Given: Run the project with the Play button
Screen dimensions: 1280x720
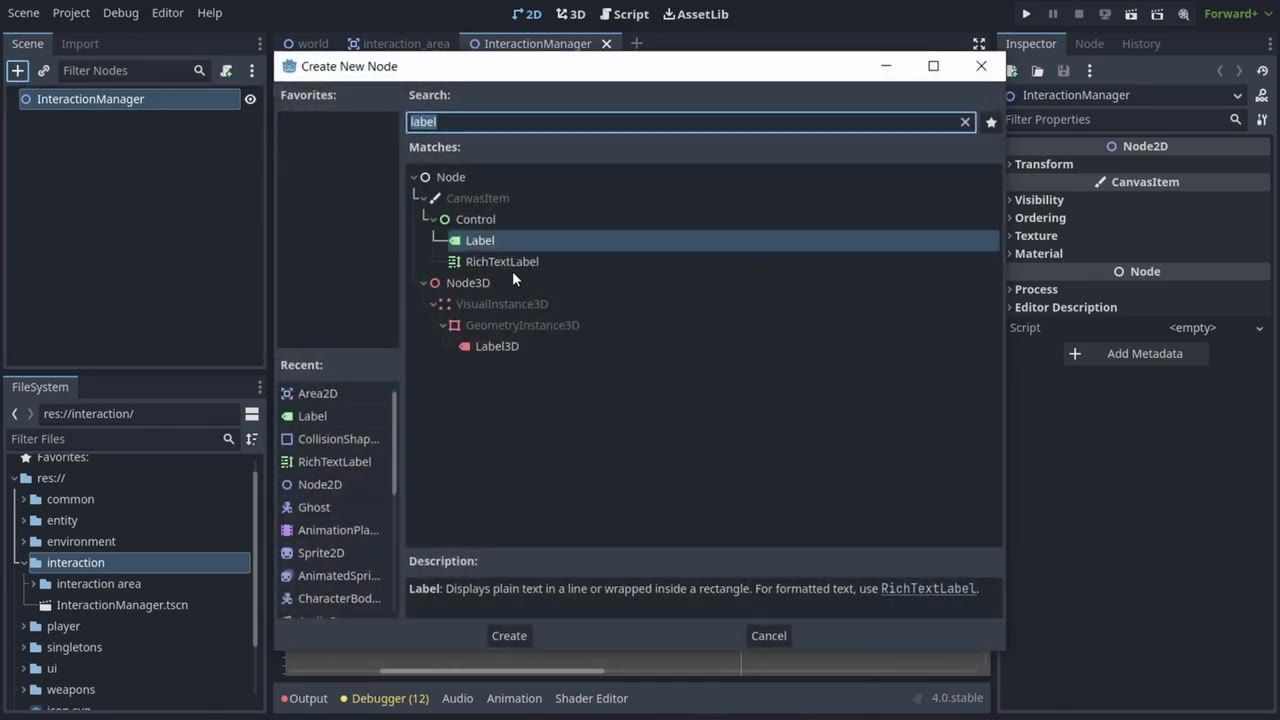Looking at the screenshot, I should [1026, 14].
